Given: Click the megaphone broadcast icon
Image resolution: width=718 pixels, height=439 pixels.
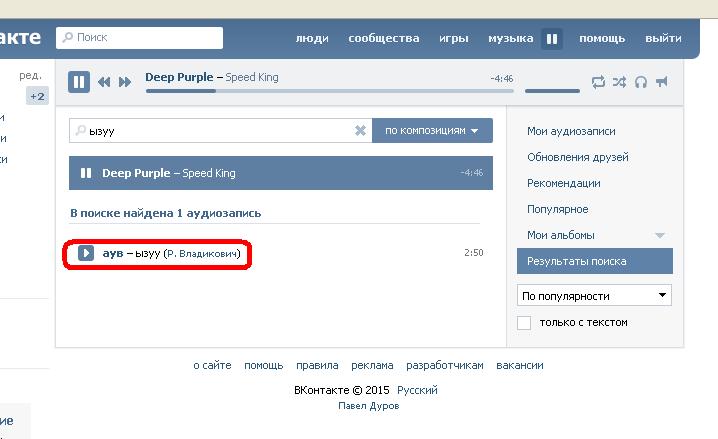Looking at the screenshot, I should tap(661, 82).
